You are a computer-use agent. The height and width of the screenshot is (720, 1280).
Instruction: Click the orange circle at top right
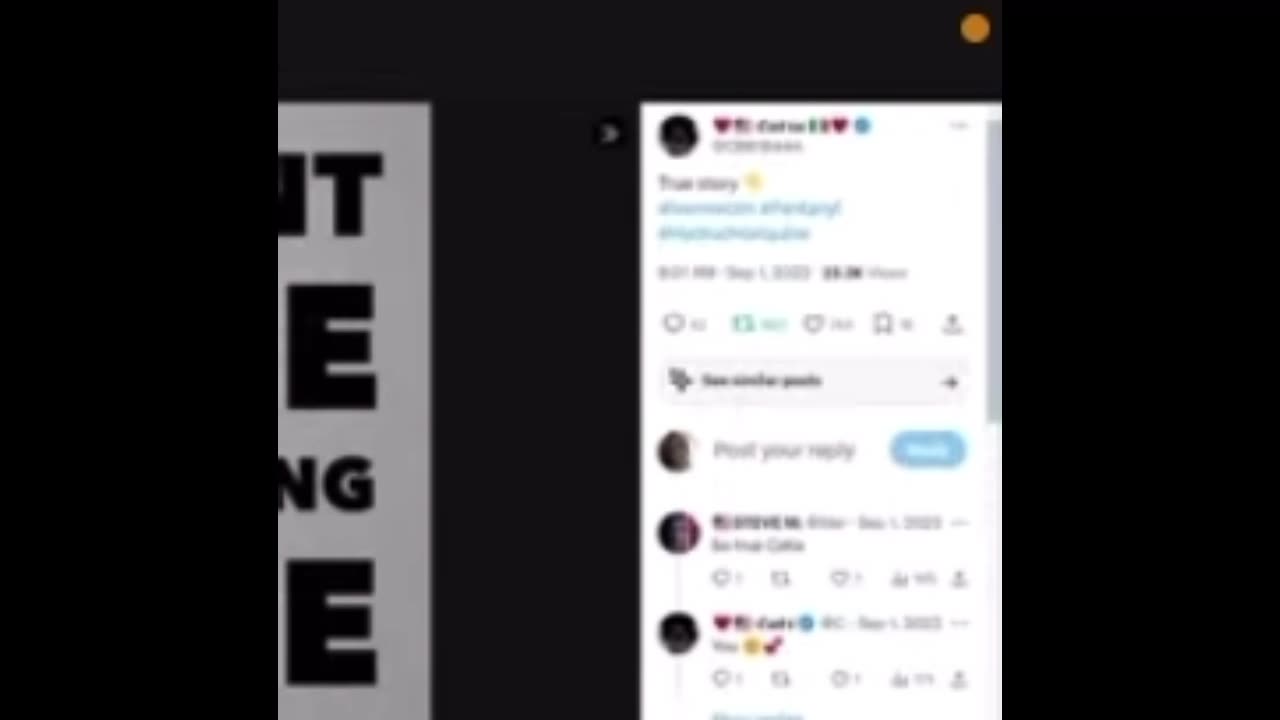(x=975, y=28)
